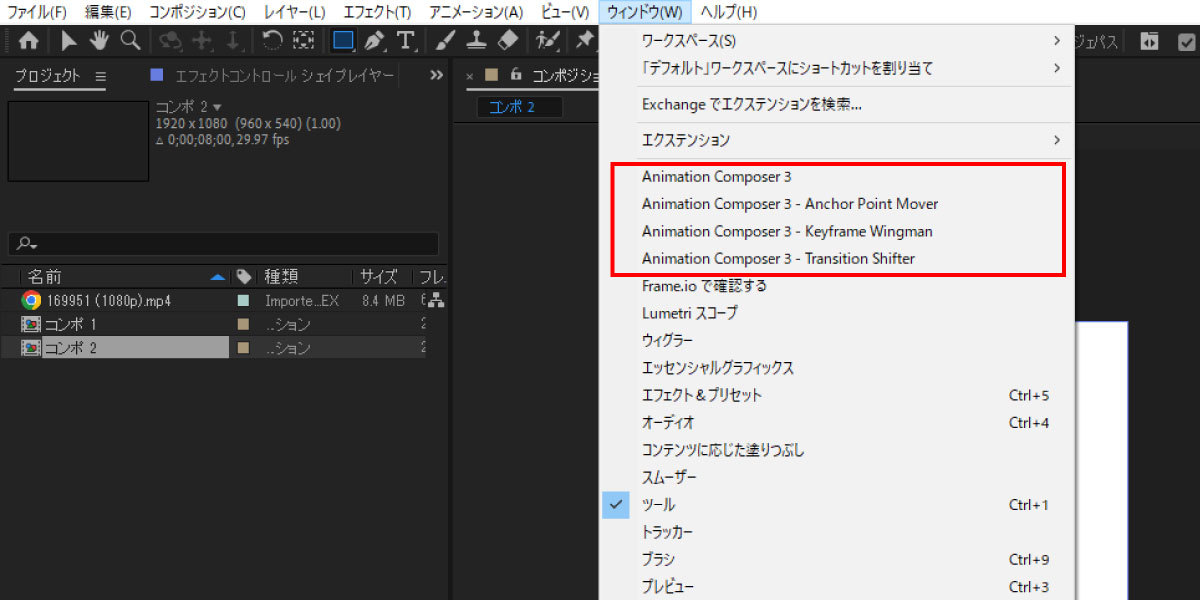1200x600 pixels.
Task: Sort by the 種類 column header
Action: [x=281, y=277]
